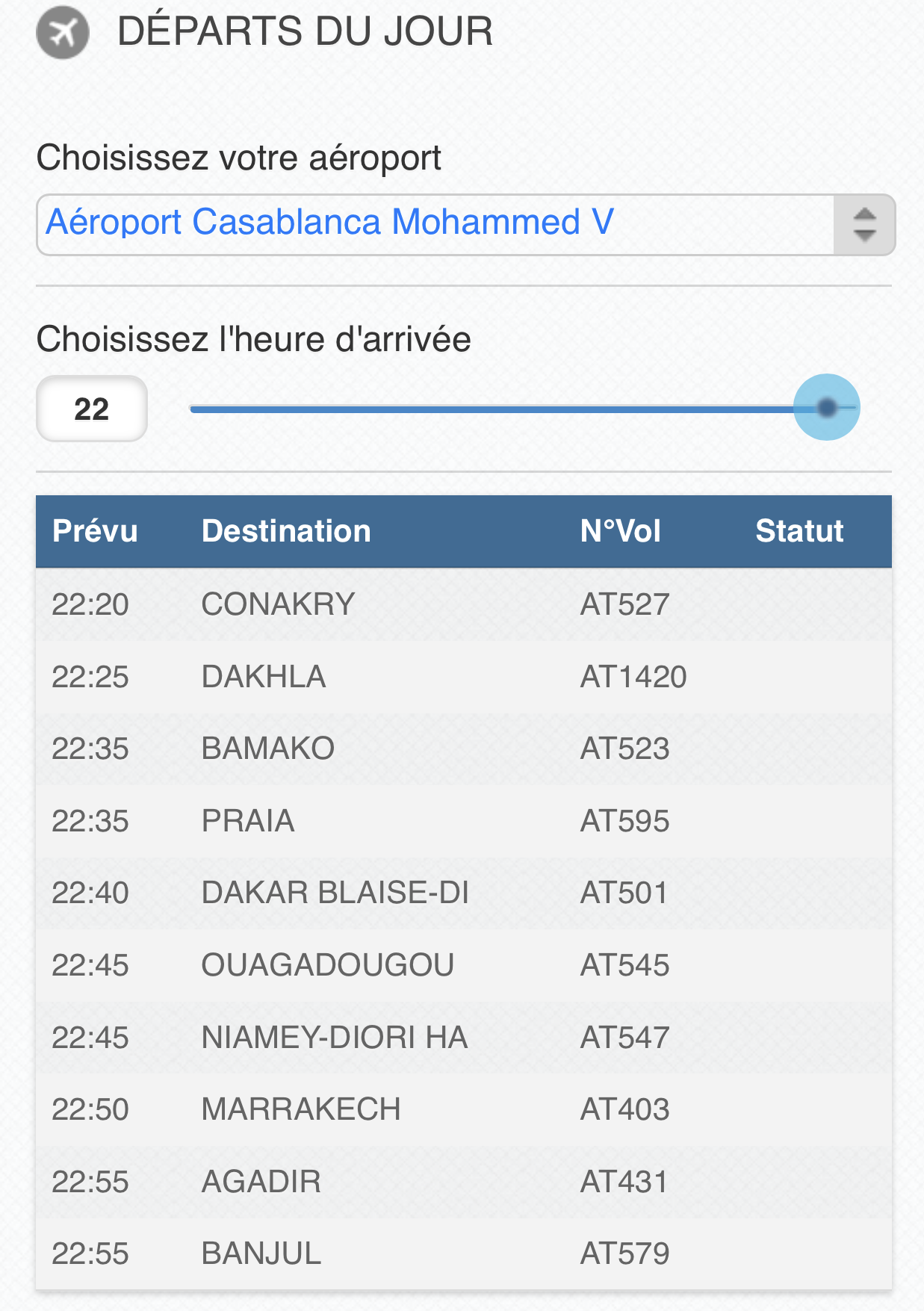Click the hour slider handle
Screen dimensions: 924x1311
tap(826, 408)
